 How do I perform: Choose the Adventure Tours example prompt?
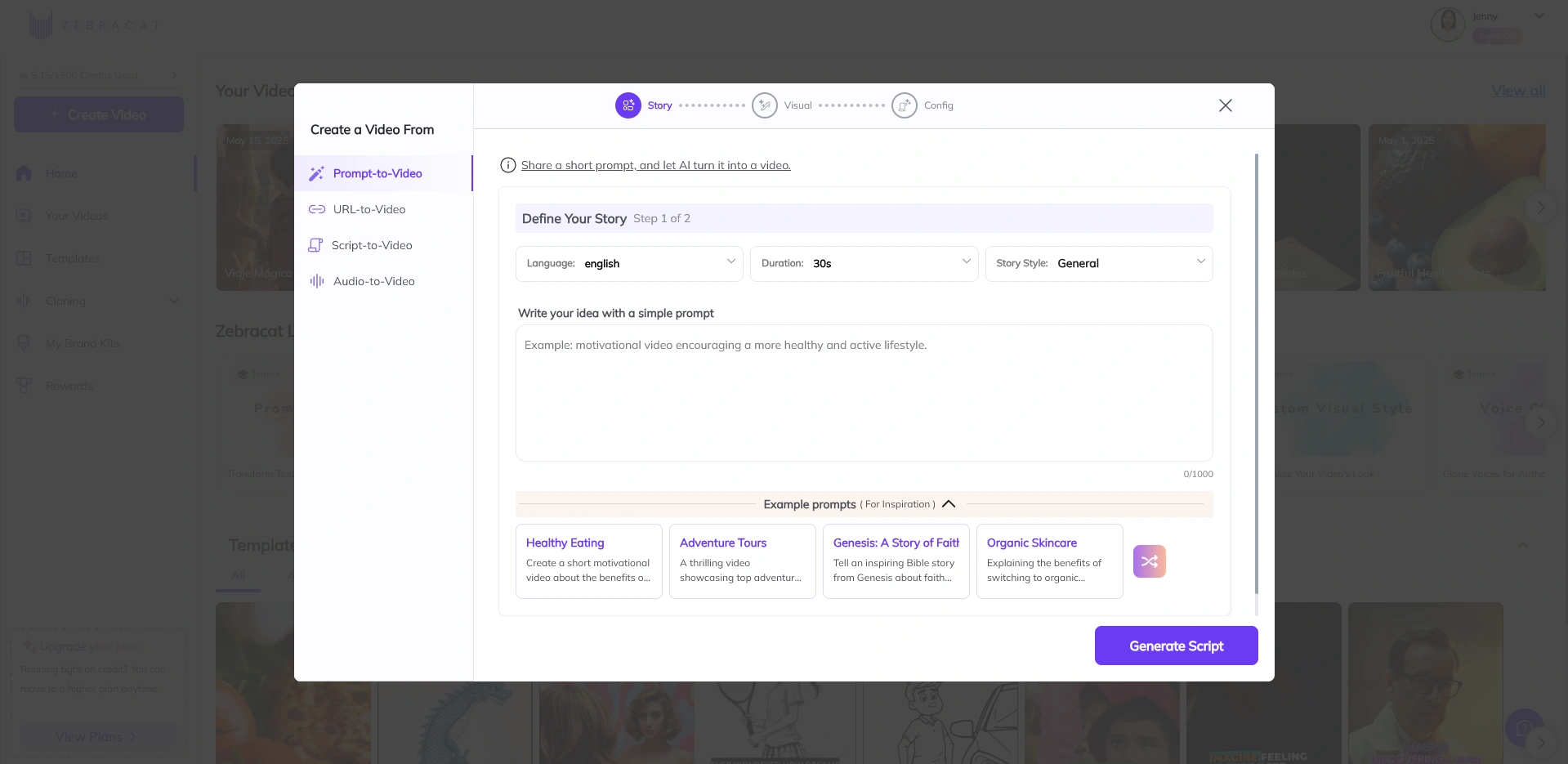click(743, 561)
